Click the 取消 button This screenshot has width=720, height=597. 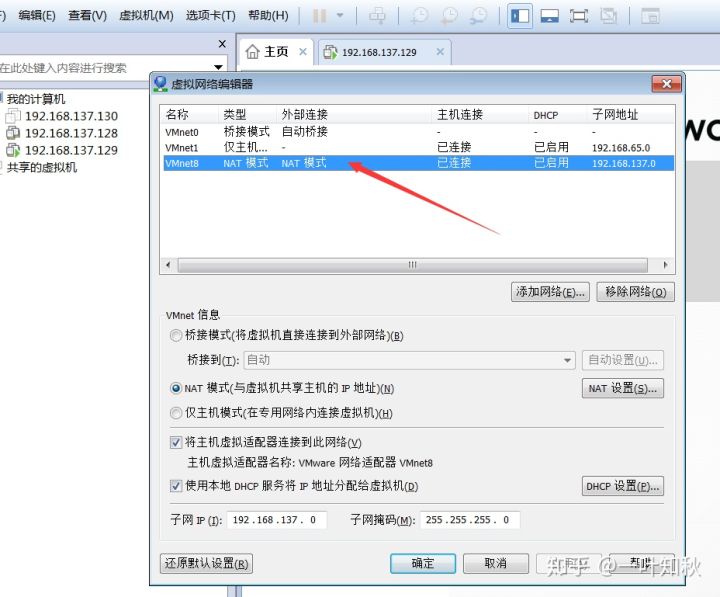pos(496,563)
